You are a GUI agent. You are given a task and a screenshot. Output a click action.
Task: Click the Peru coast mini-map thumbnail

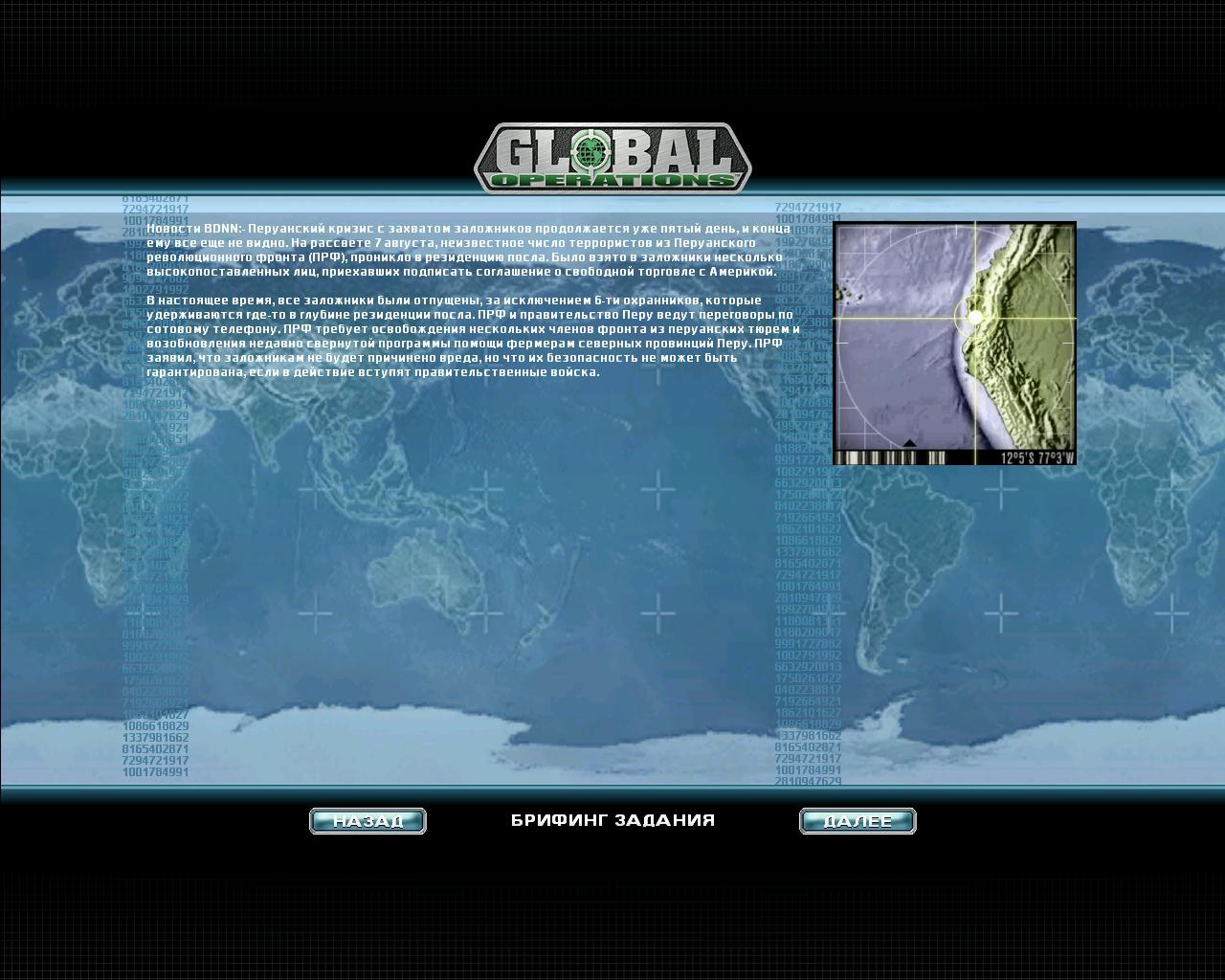[955, 344]
